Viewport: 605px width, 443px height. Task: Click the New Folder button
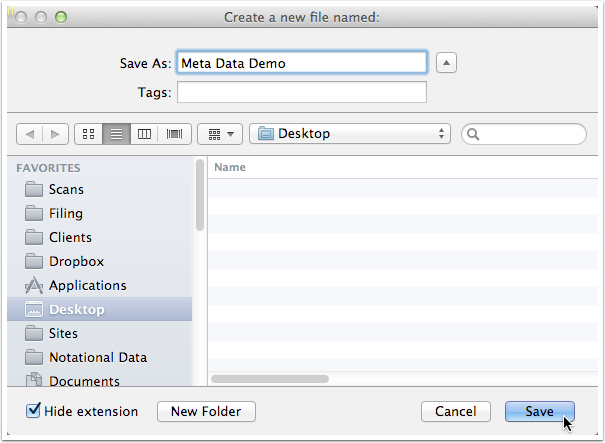(x=206, y=411)
